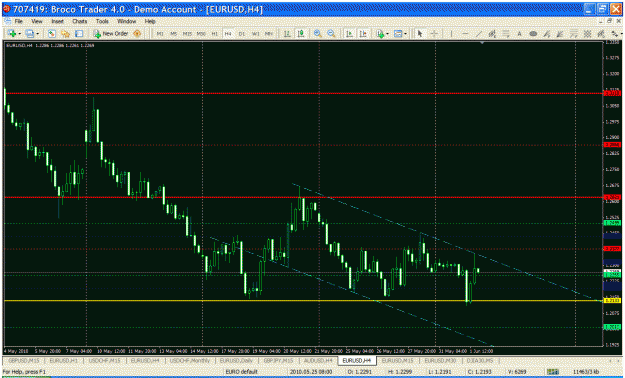The width and height of the screenshot is (625, 378).
Task: Open the Indicators list icon
Action: coord(380,34)
